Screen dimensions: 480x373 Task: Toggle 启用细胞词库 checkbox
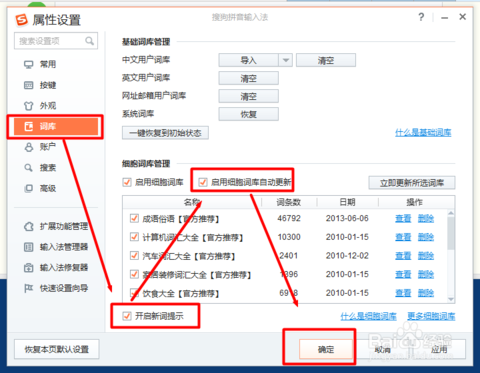tap(127, 182)
